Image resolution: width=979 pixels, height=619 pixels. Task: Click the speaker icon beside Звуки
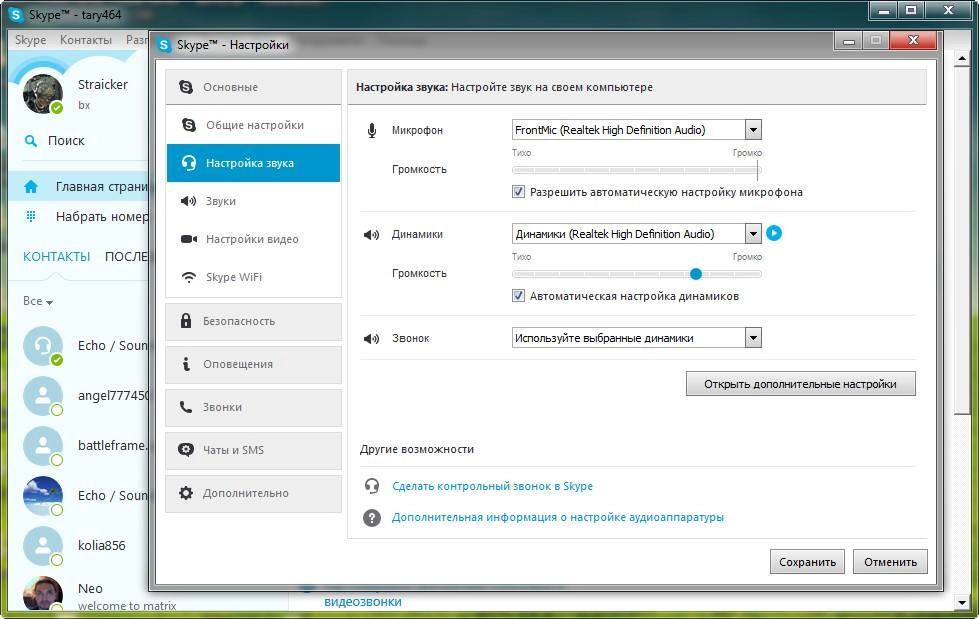coord(189,201)
